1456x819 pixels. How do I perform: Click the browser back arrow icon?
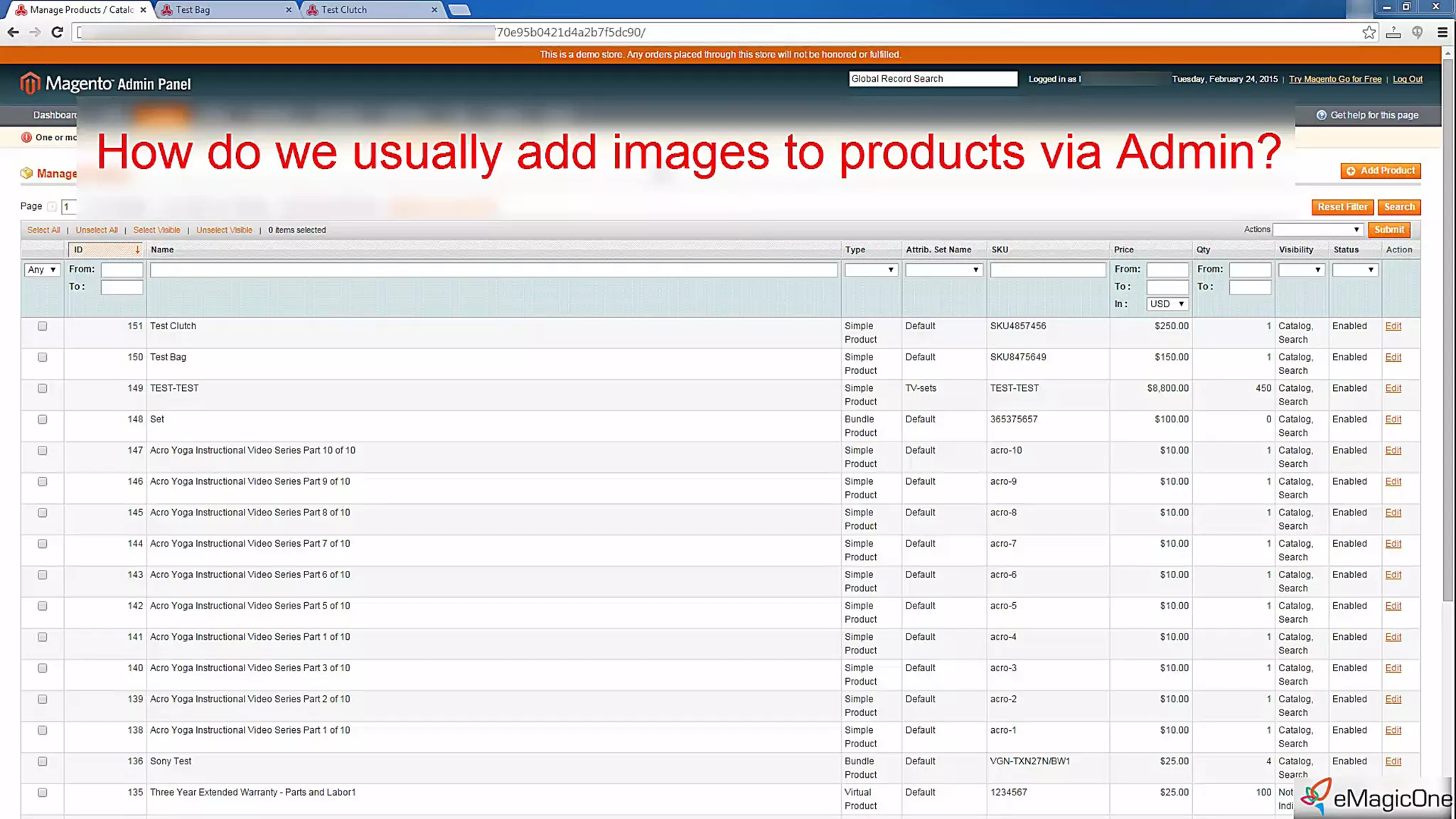(13, 32)
